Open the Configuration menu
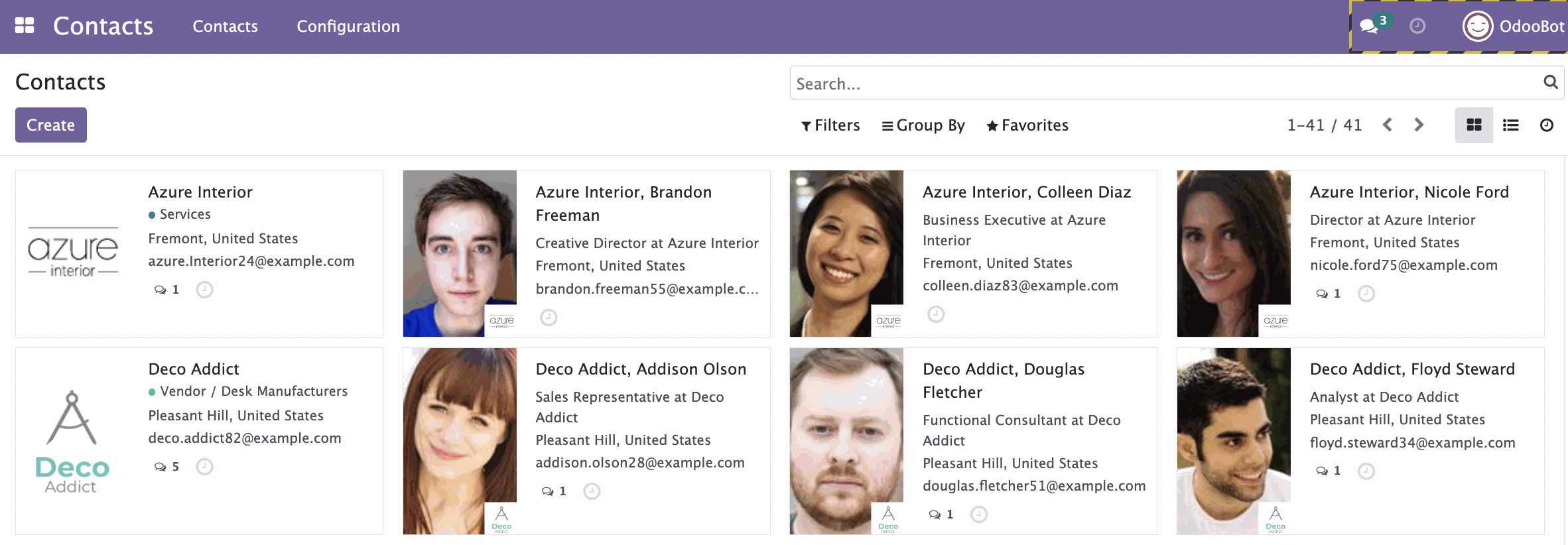 348,27
